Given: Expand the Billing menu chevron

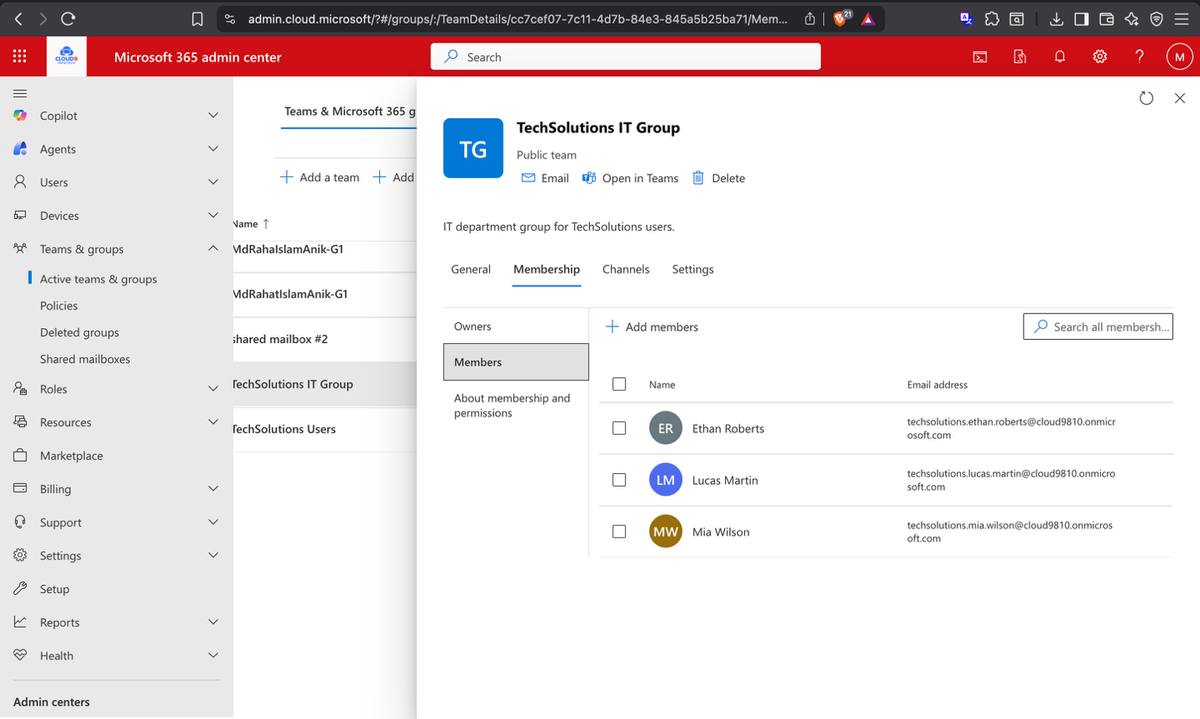Looking at the screenshot, I should point(213,489).
